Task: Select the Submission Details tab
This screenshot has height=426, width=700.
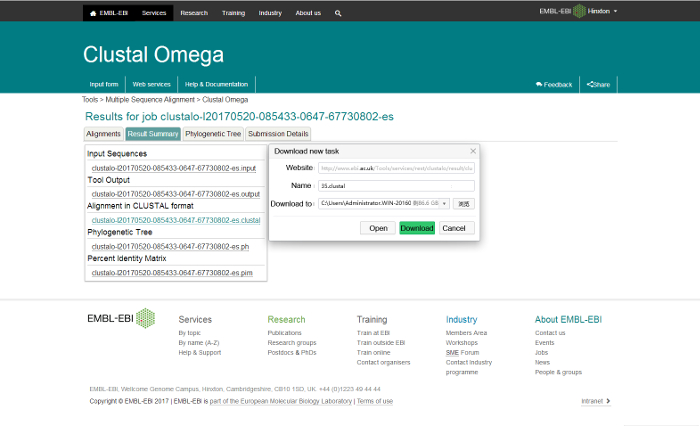Action: 278,134
